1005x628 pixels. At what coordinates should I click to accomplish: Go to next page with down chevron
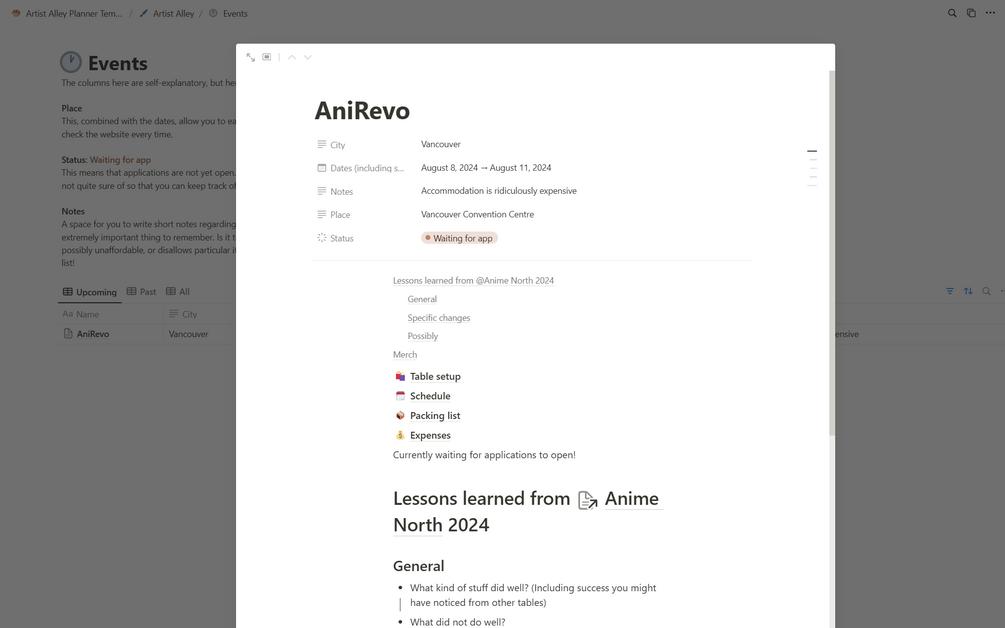(308, 58)
